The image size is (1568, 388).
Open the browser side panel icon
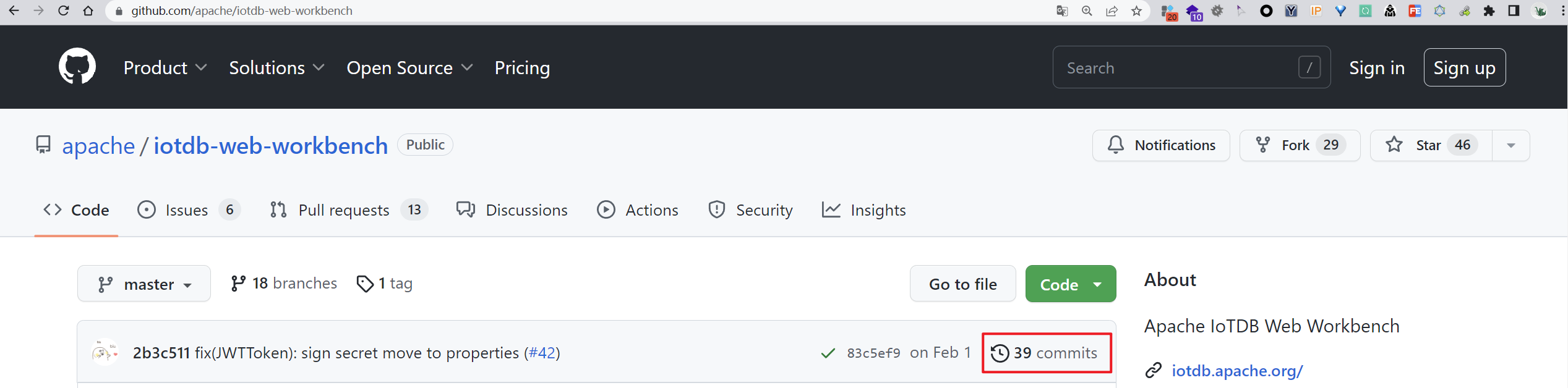(x=1514, y=11)
